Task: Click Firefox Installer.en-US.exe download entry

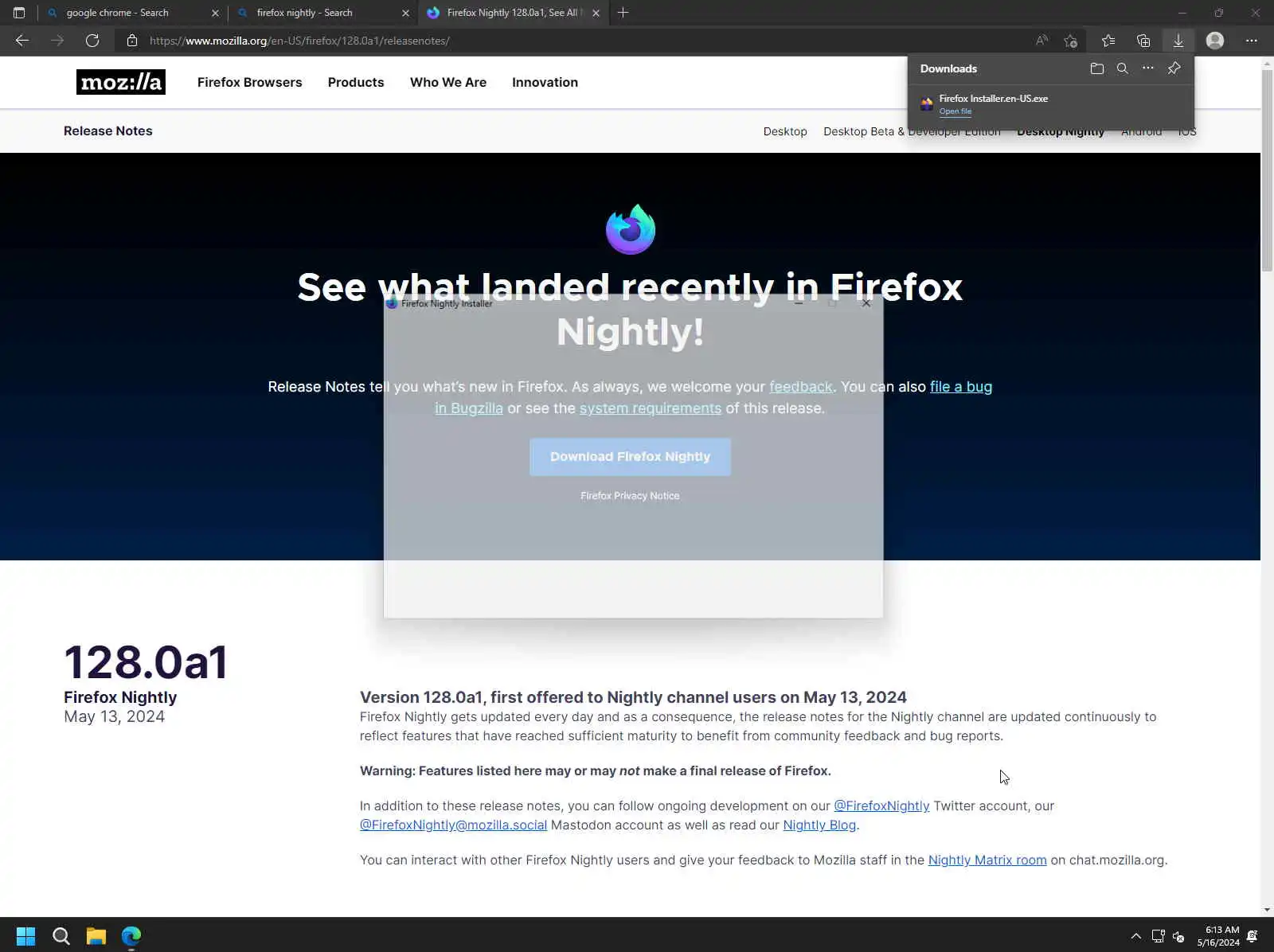Action: (x=1051, y=103)
